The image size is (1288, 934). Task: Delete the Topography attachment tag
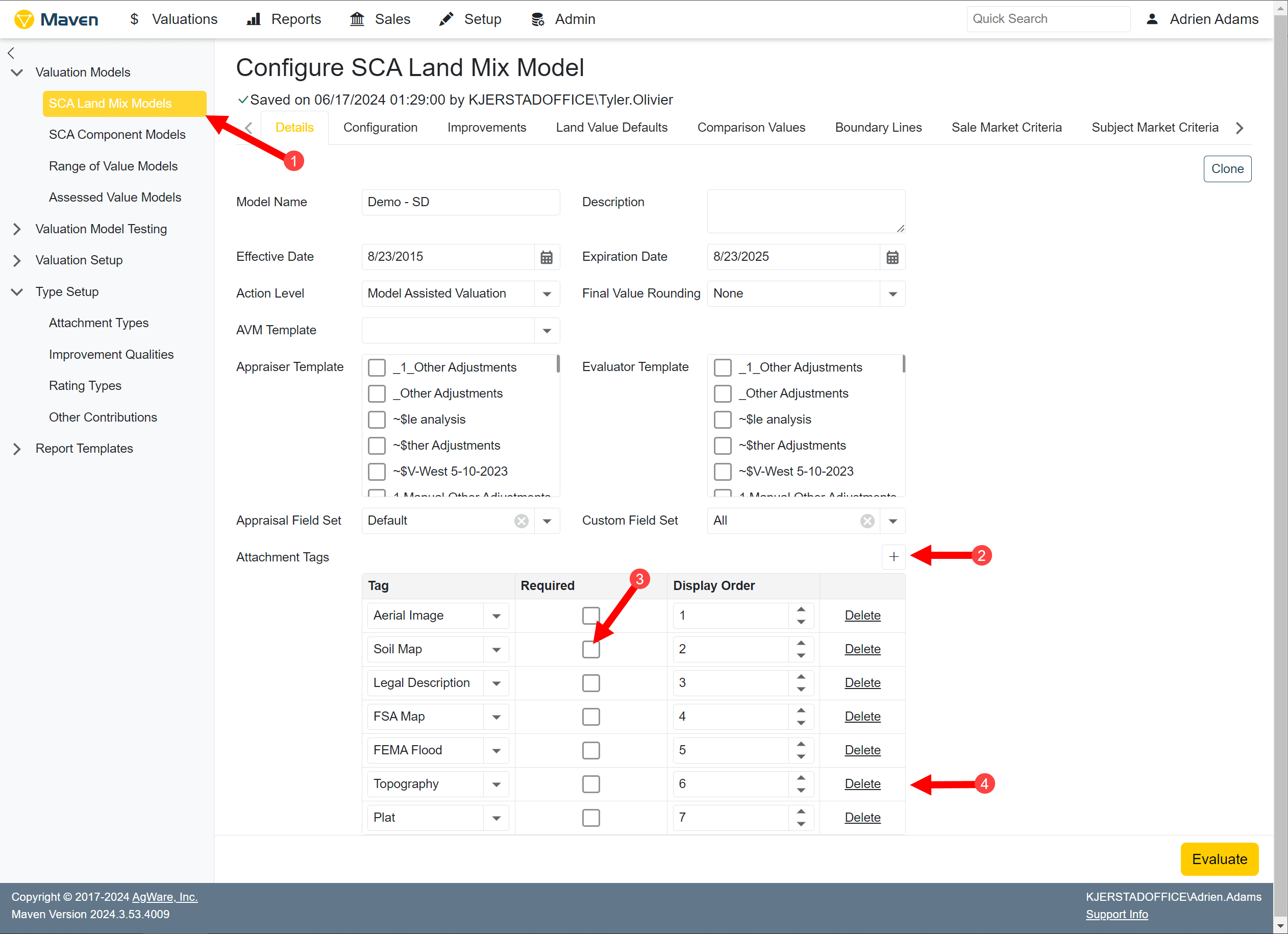[862, 784]
